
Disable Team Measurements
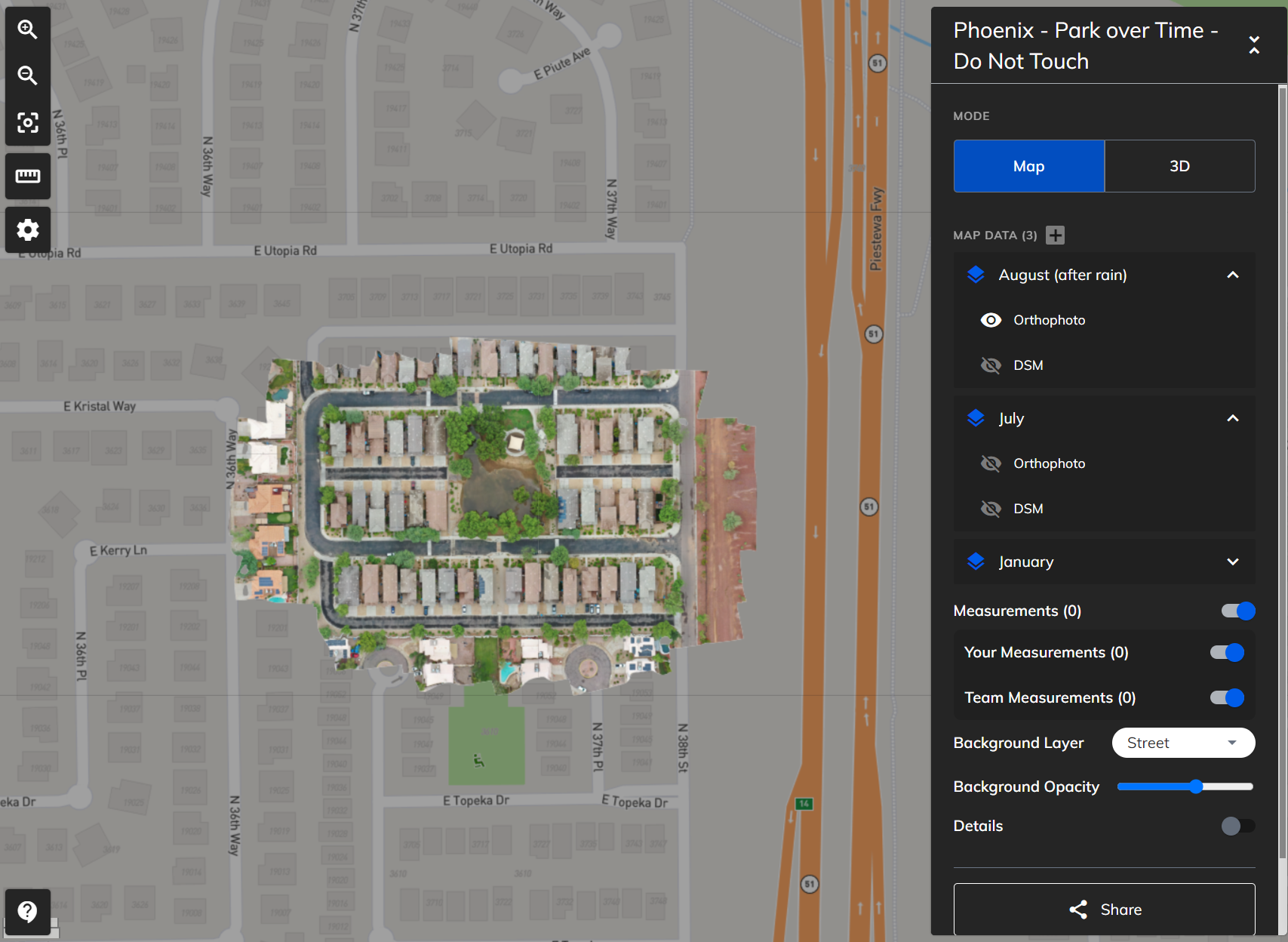tap(1226, 698)
